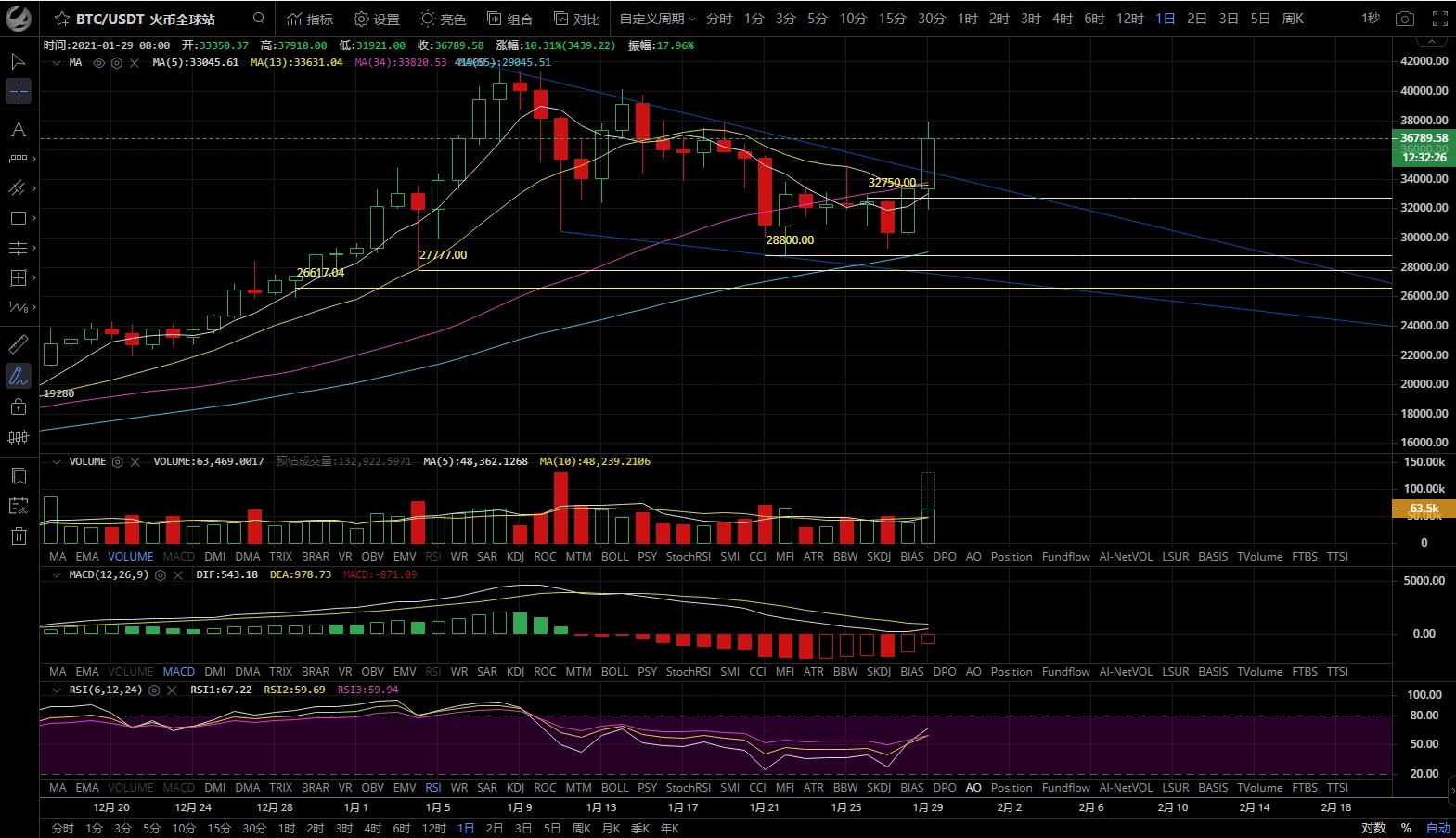Favorite BTC/USDT with the star icon
The width and height of the screenshot is (1456, 838).
61,19
